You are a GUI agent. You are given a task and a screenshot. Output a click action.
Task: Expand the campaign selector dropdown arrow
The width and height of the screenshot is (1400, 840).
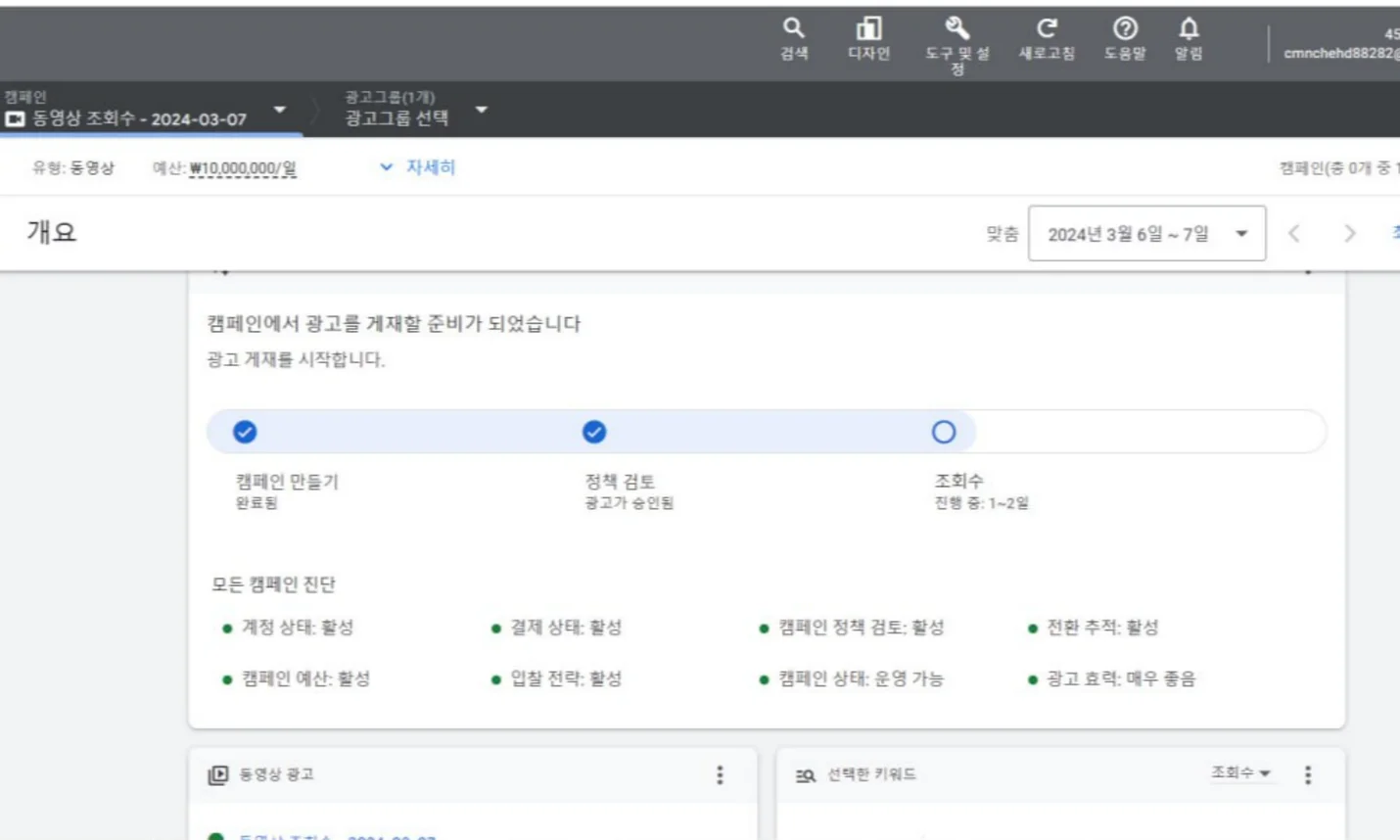point(280,109)
